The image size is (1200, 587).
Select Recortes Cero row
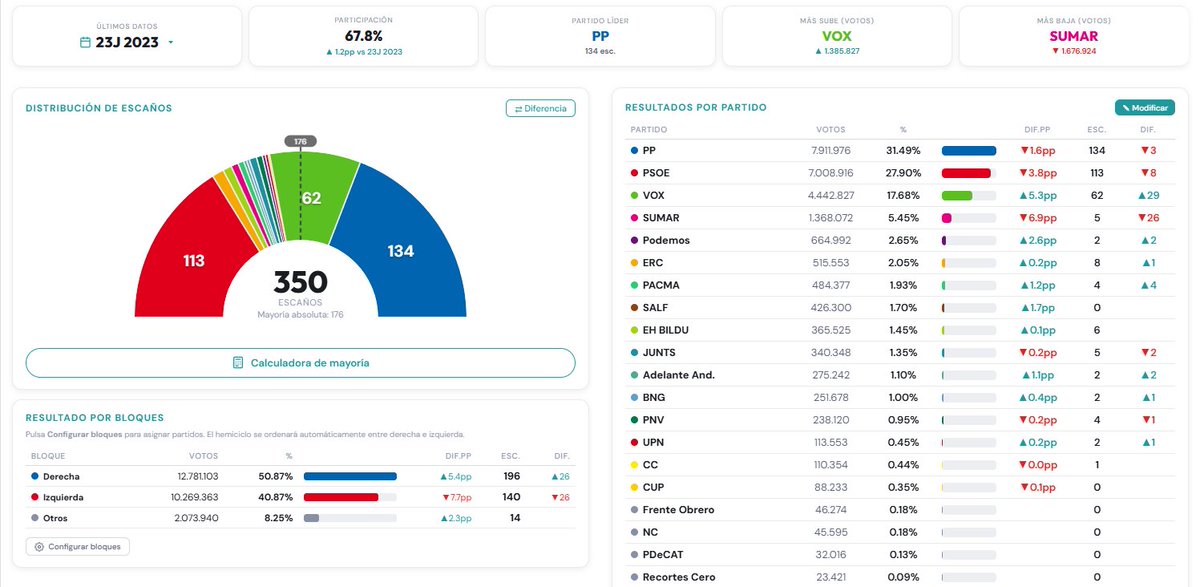point(900,577)
